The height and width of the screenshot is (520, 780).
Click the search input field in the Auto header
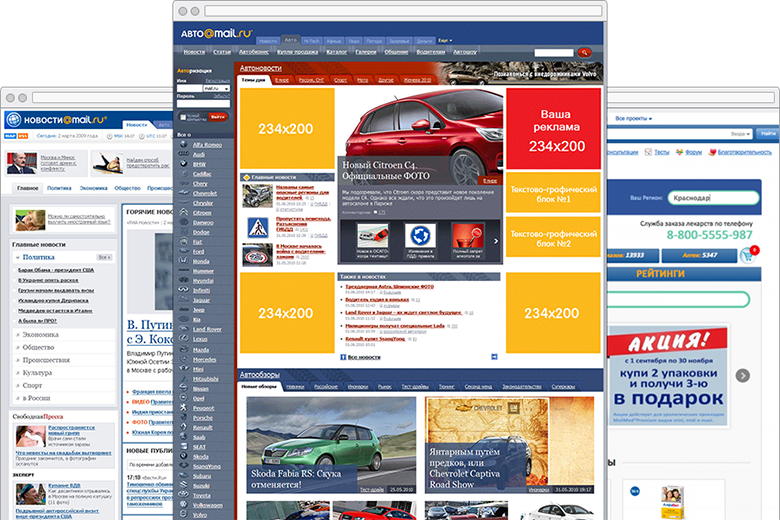click(x=554, y=52)
